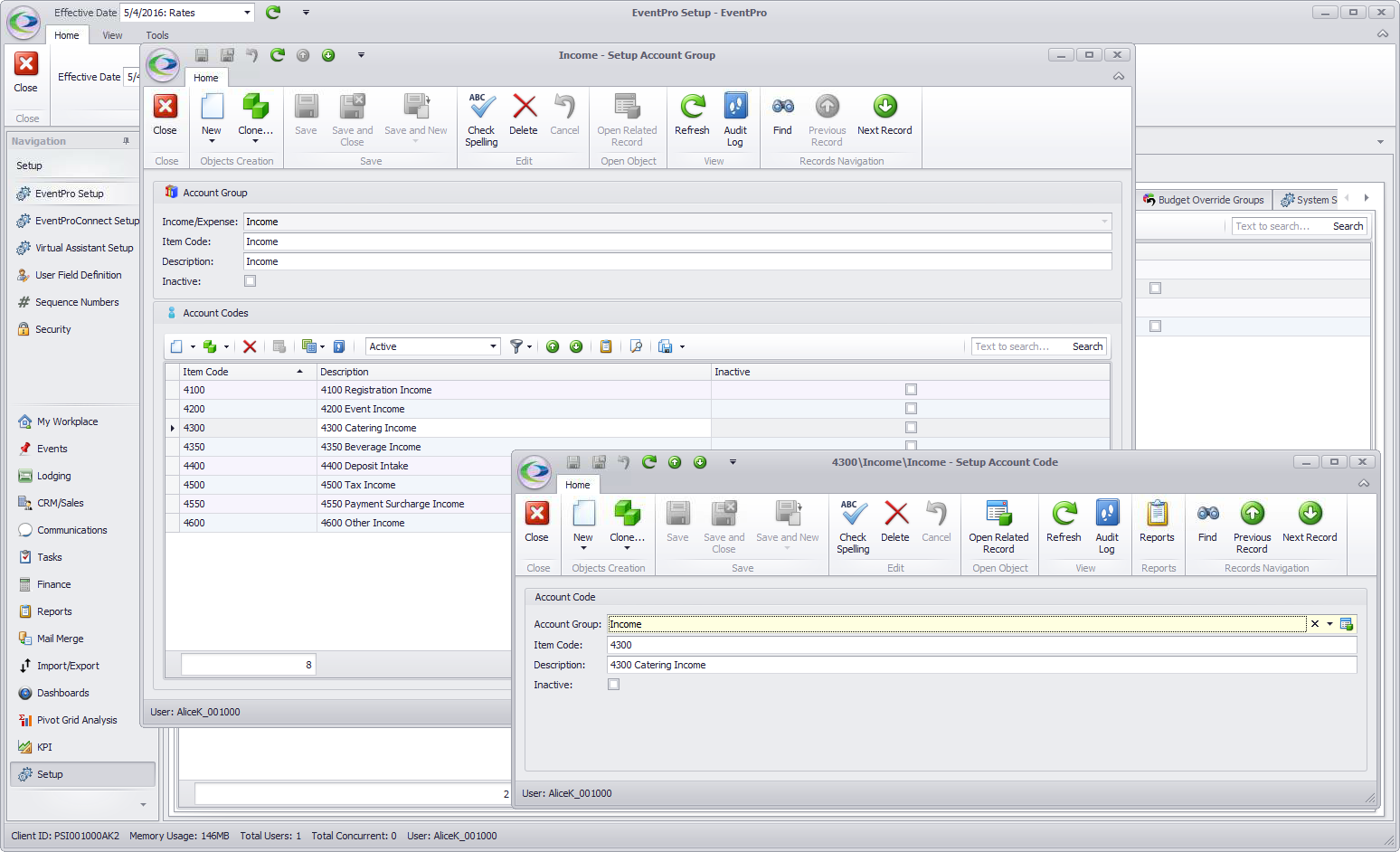Click refresh icon in main EventPro title bar
Viewport: 1400px width, 852px height.
(273, 12)
